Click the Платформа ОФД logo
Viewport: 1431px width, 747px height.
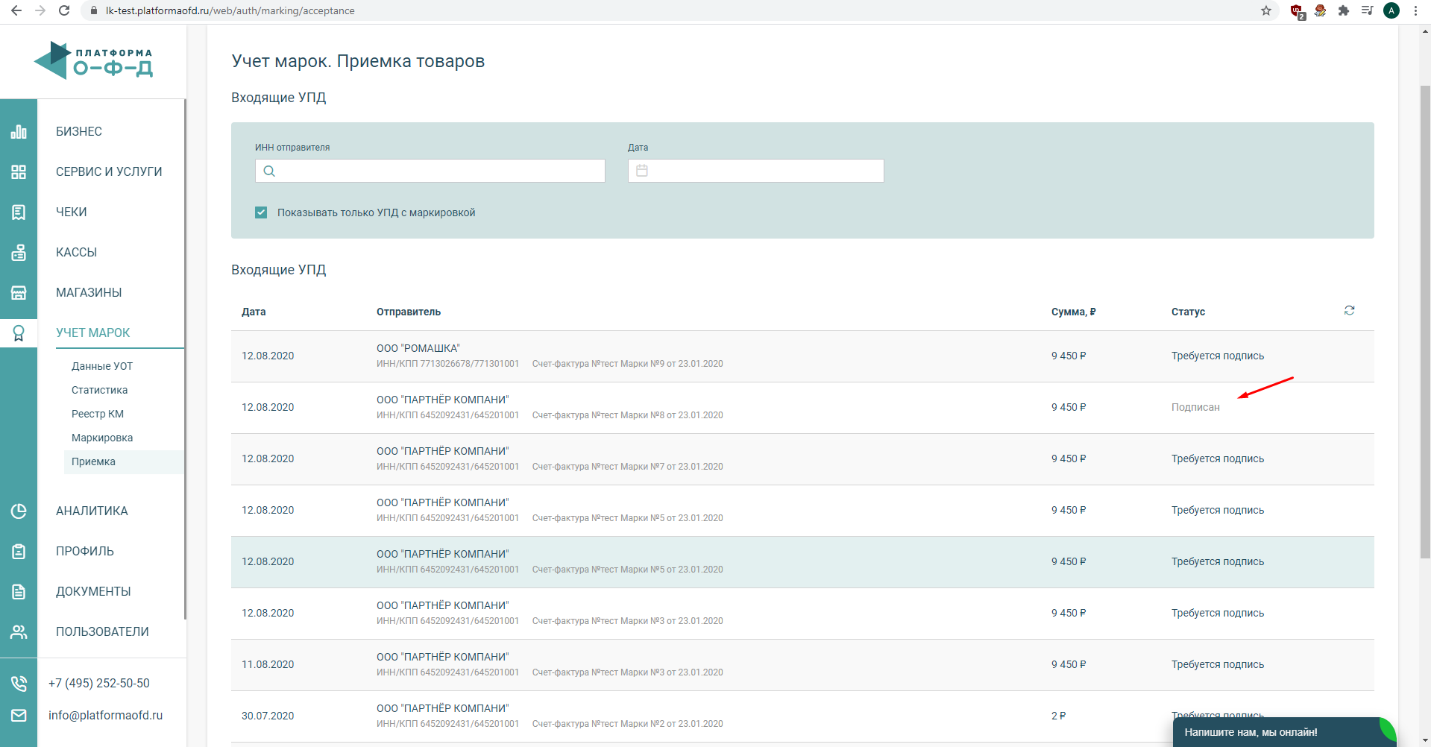(94, 60)
